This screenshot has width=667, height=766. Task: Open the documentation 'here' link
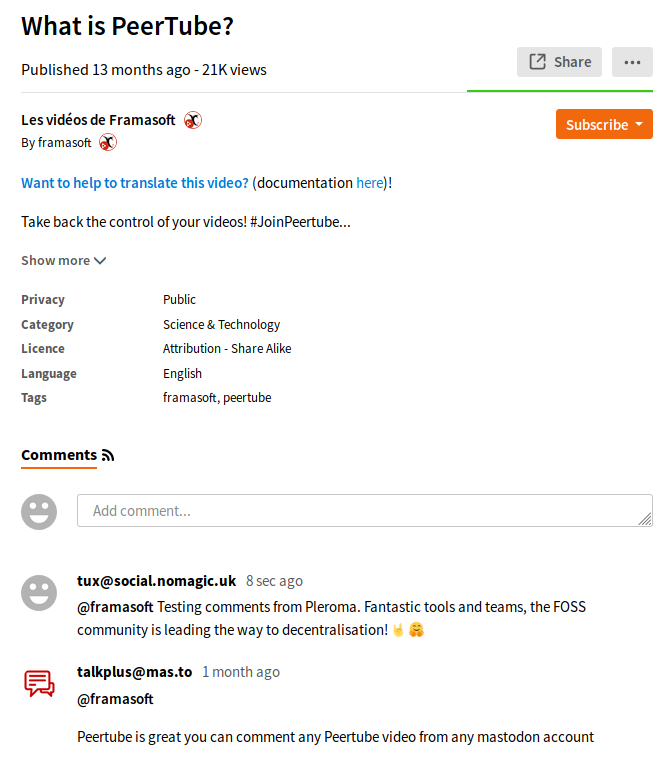click(x=369, y=183)
